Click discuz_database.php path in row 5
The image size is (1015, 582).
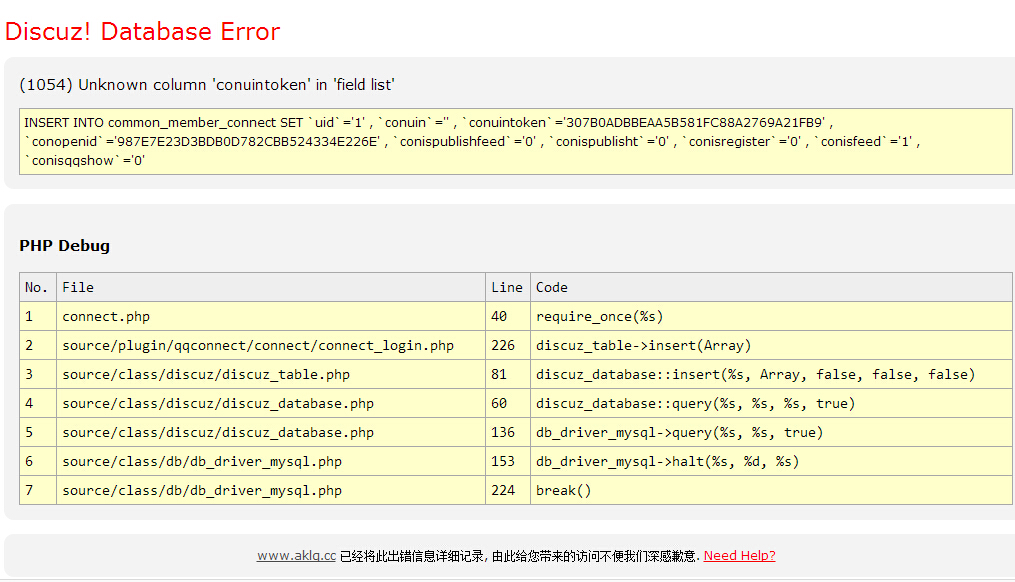tap(271, 432)
